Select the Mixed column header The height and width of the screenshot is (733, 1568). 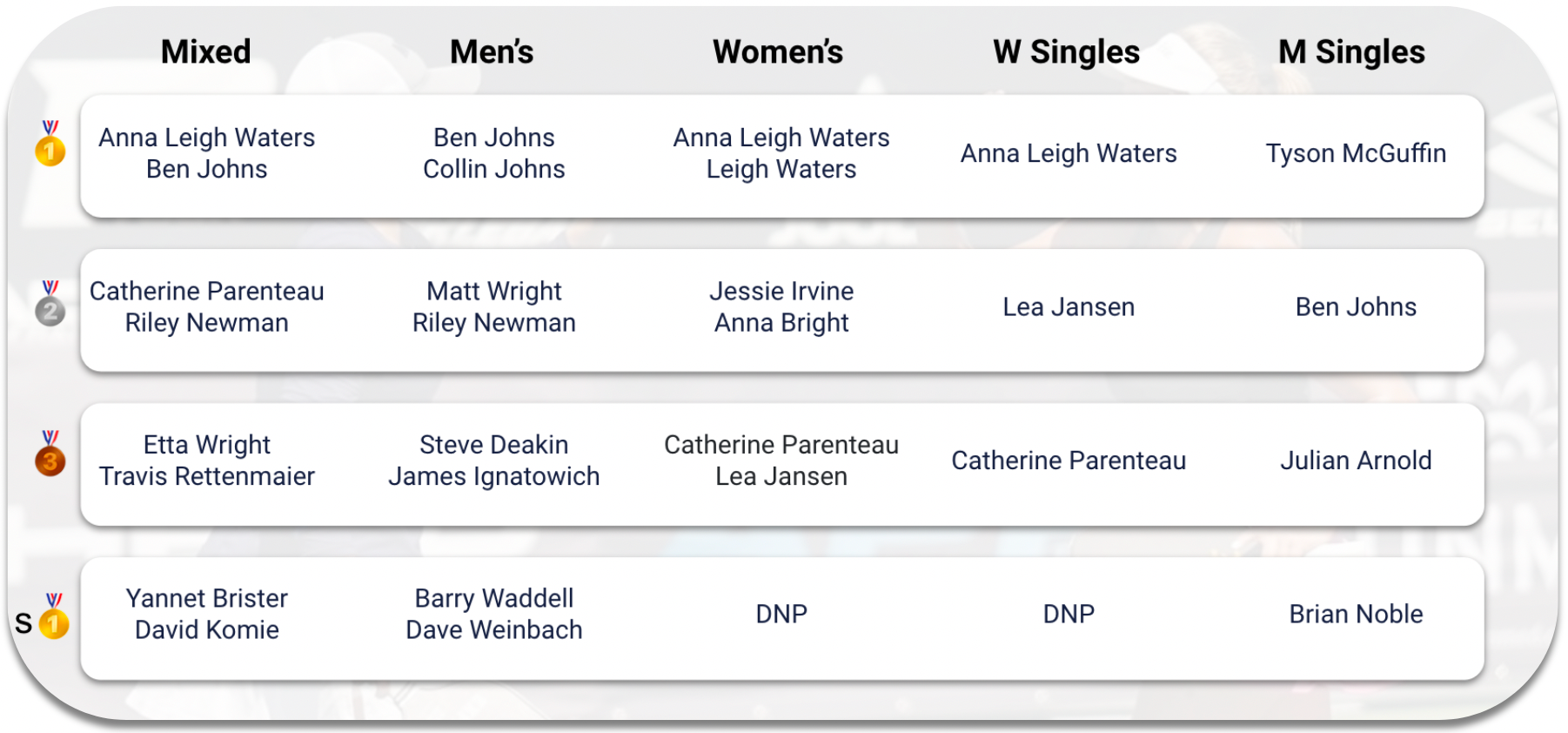pyautogui.click(x=206, y=52)
